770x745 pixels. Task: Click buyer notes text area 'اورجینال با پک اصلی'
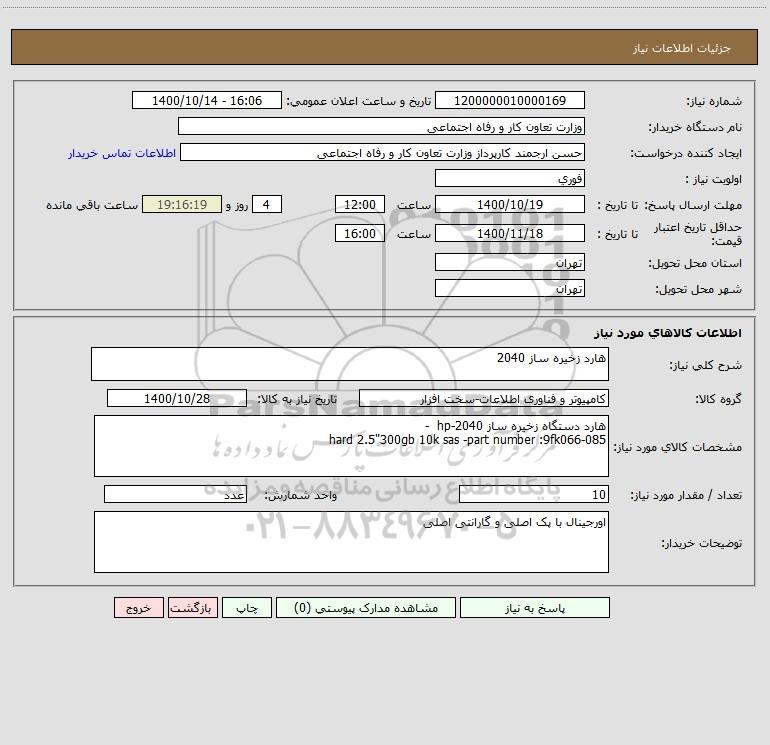pos(351,542)
